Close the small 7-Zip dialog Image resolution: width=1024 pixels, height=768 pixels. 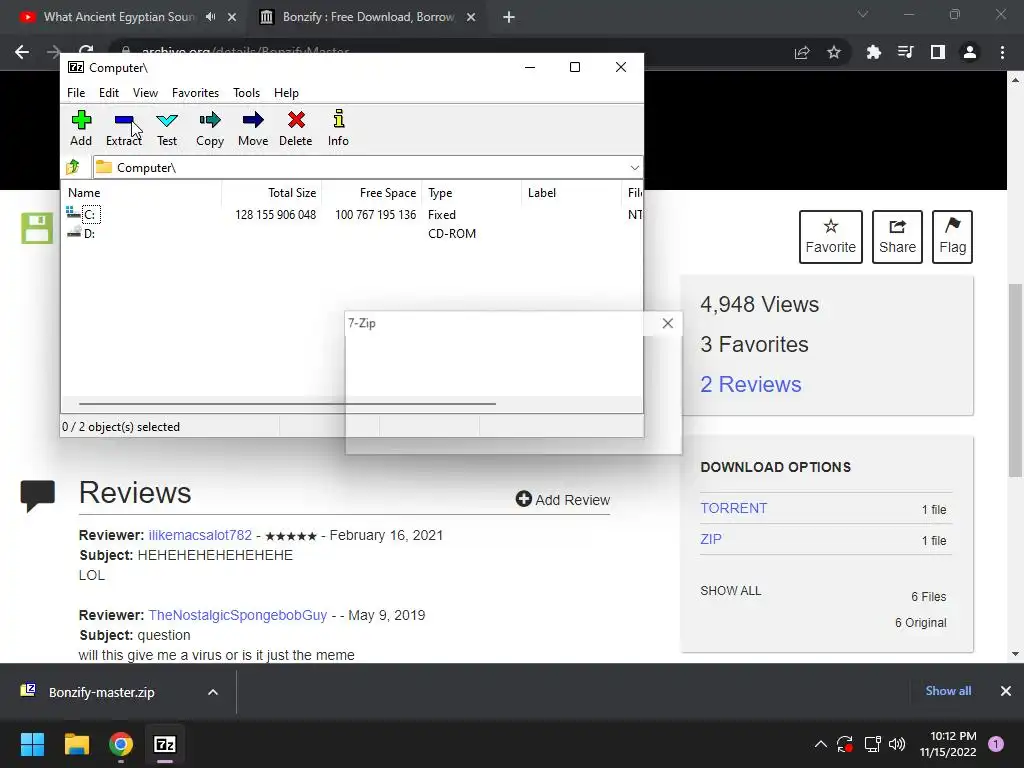click(667, 323)
